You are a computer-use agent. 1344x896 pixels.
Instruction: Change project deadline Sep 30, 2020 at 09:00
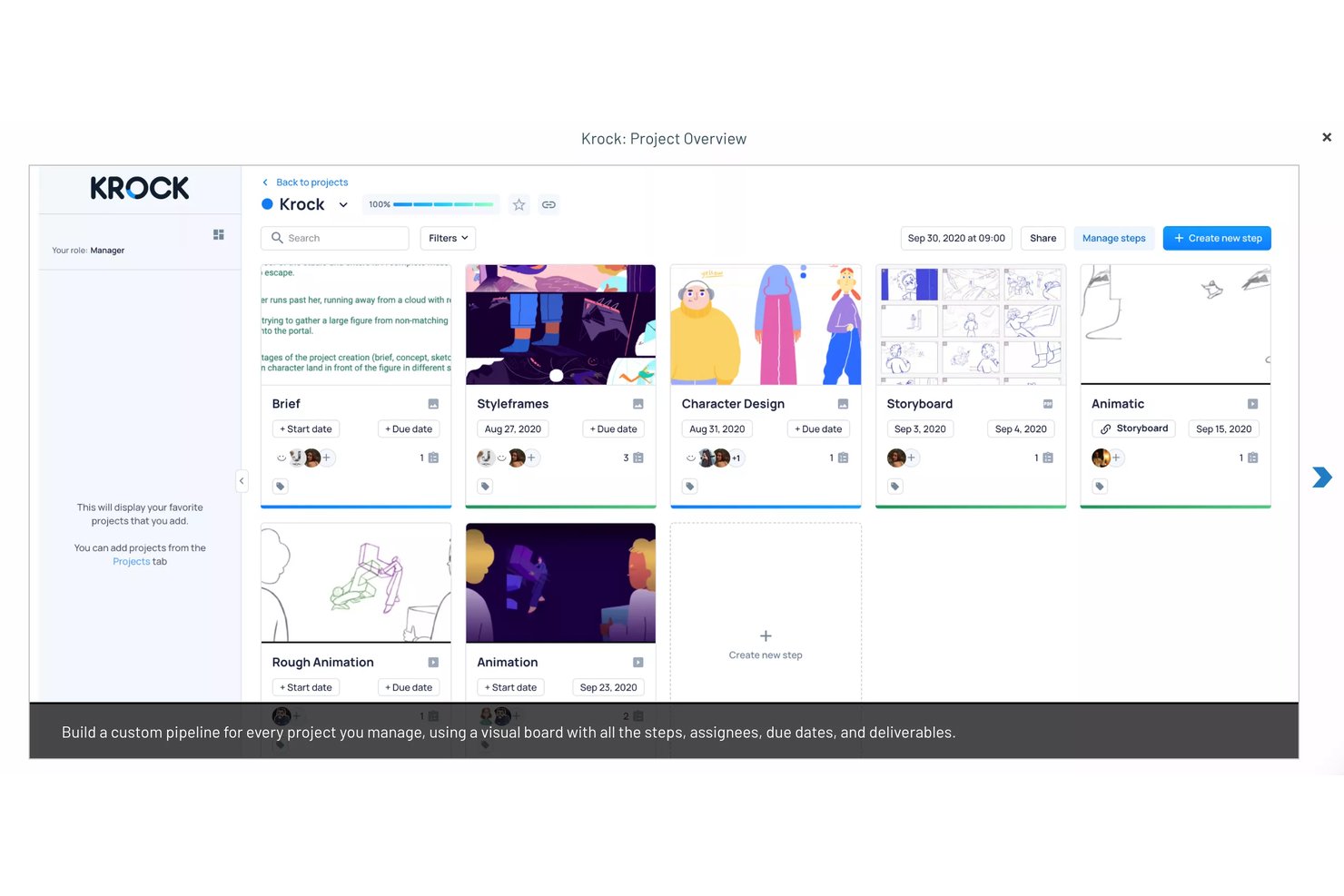(956, 239)
